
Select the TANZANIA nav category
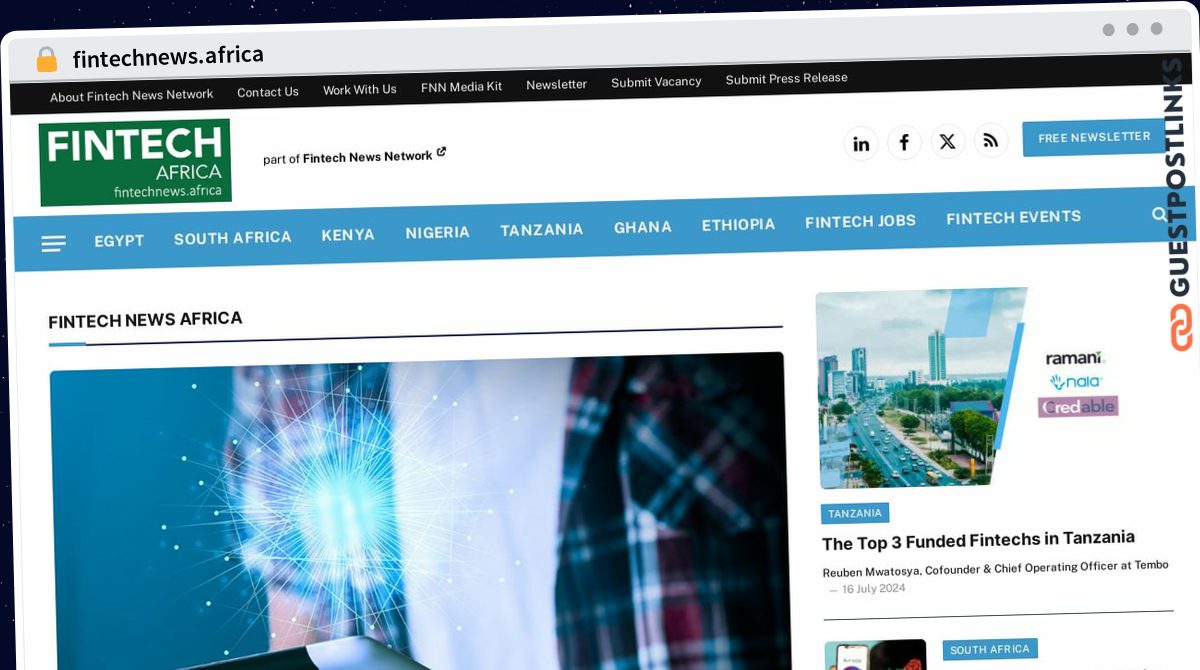coord(542,230)
